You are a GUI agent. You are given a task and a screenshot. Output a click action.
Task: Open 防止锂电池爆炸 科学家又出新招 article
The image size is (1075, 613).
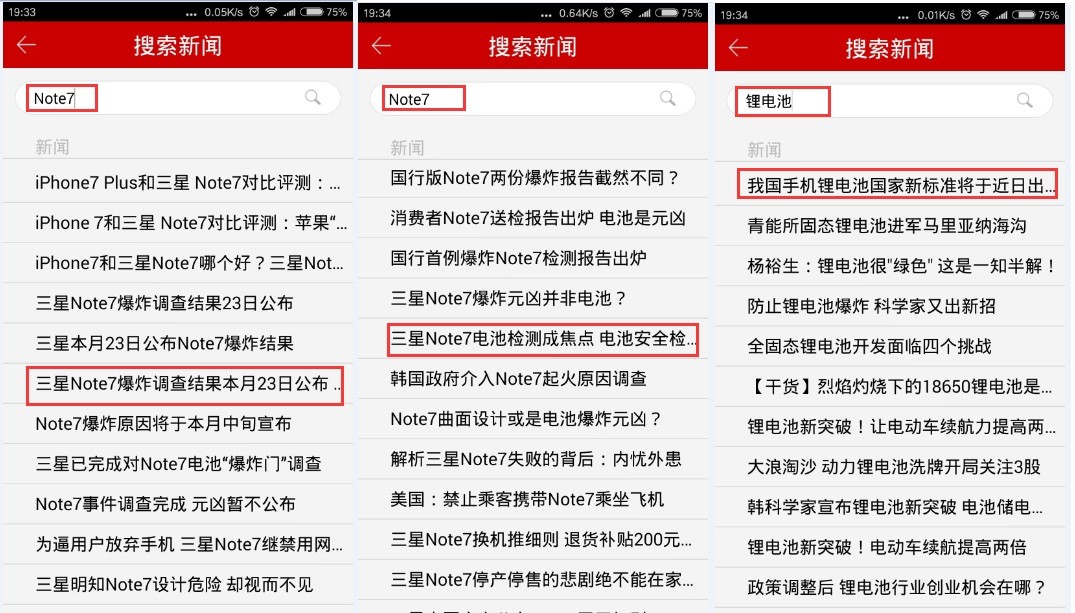pos(890,306)
